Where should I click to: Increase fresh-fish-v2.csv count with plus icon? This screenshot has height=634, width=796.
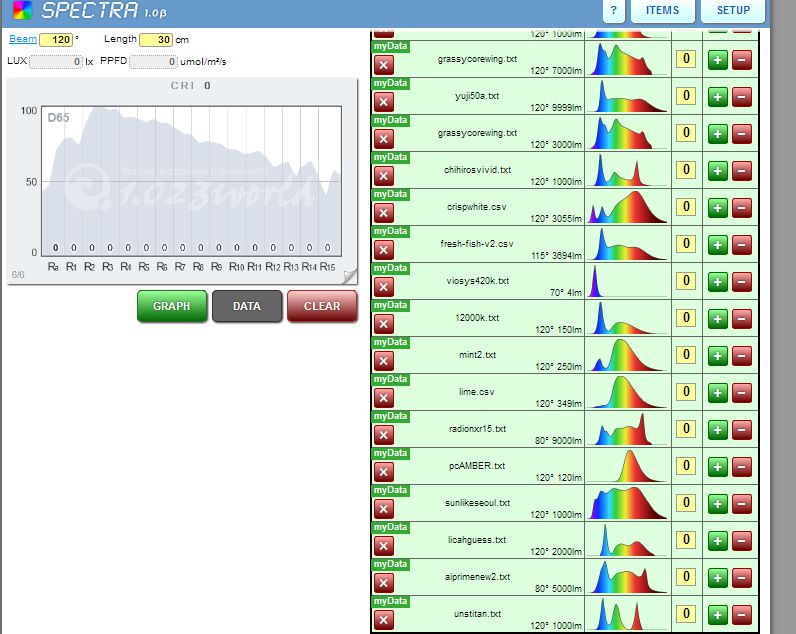point(717,245)
